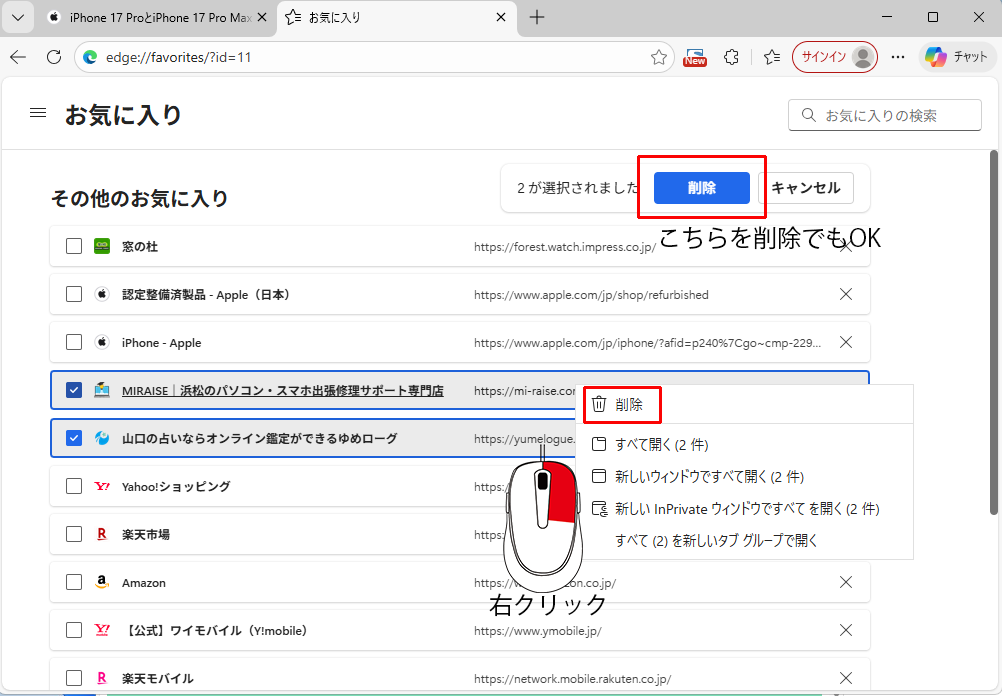Click the star icon in address bar
Viewport: 1002px width, 696px height.
659,57
